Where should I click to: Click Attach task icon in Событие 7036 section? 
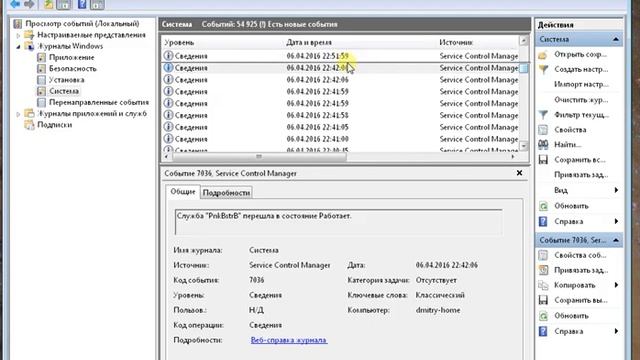click(543, 270)
